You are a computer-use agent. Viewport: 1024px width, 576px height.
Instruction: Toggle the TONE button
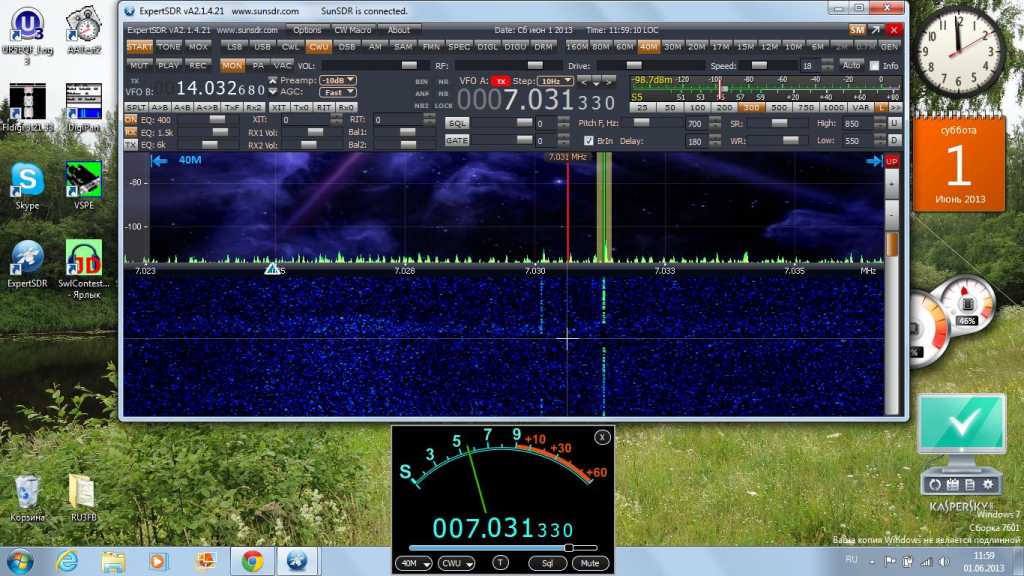pos(168,47)
